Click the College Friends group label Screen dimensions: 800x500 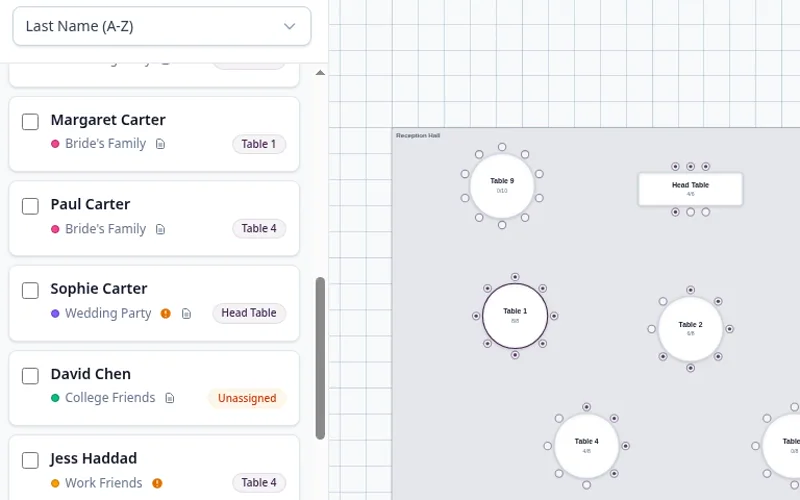(x=110, y=397)
